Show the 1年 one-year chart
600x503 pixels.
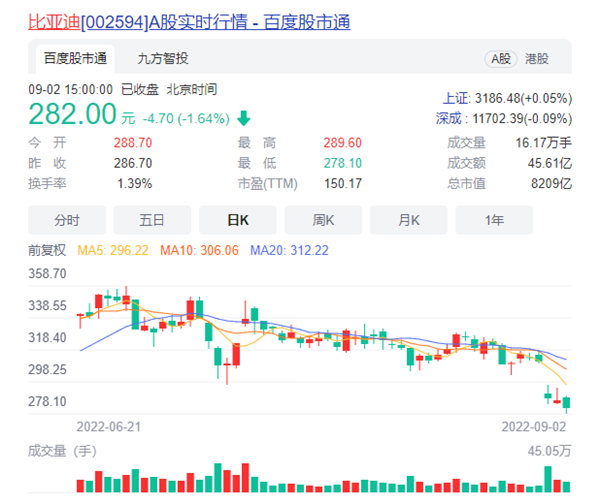point(494,219)
